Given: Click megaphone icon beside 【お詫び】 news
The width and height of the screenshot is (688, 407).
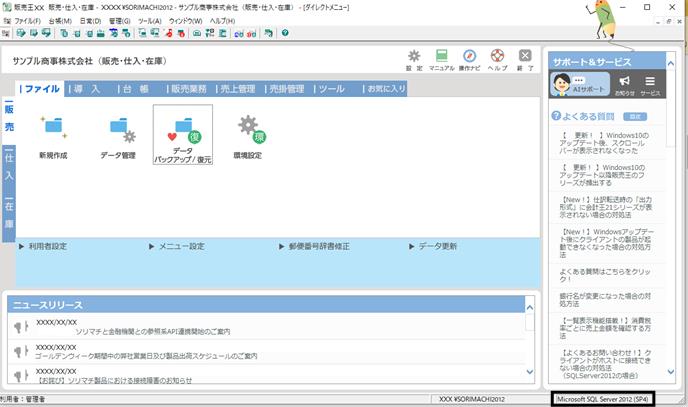Looking at the screenshot, I should click(x=20, y=375).
